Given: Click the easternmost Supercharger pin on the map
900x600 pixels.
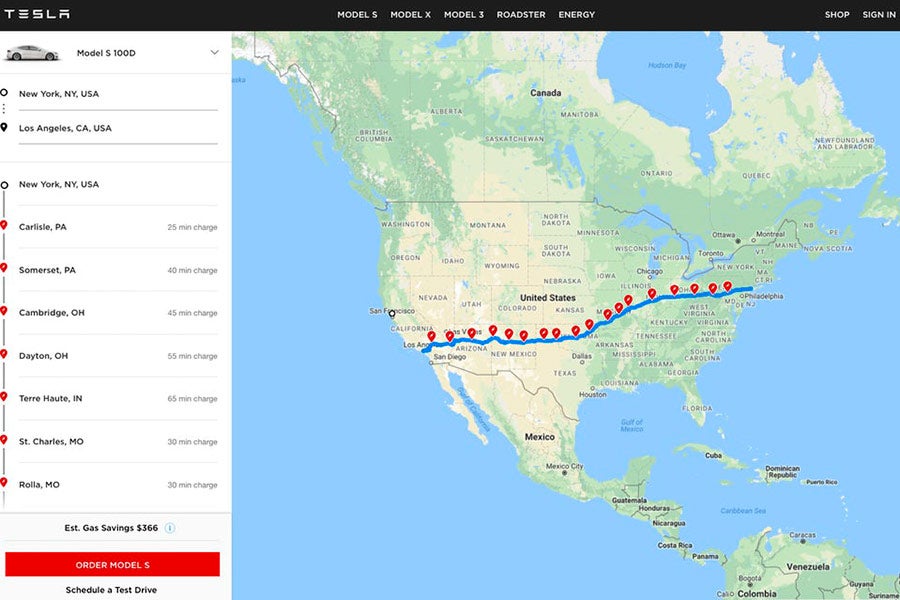Looking at the screenshot, I should click(x=727, y=286).
